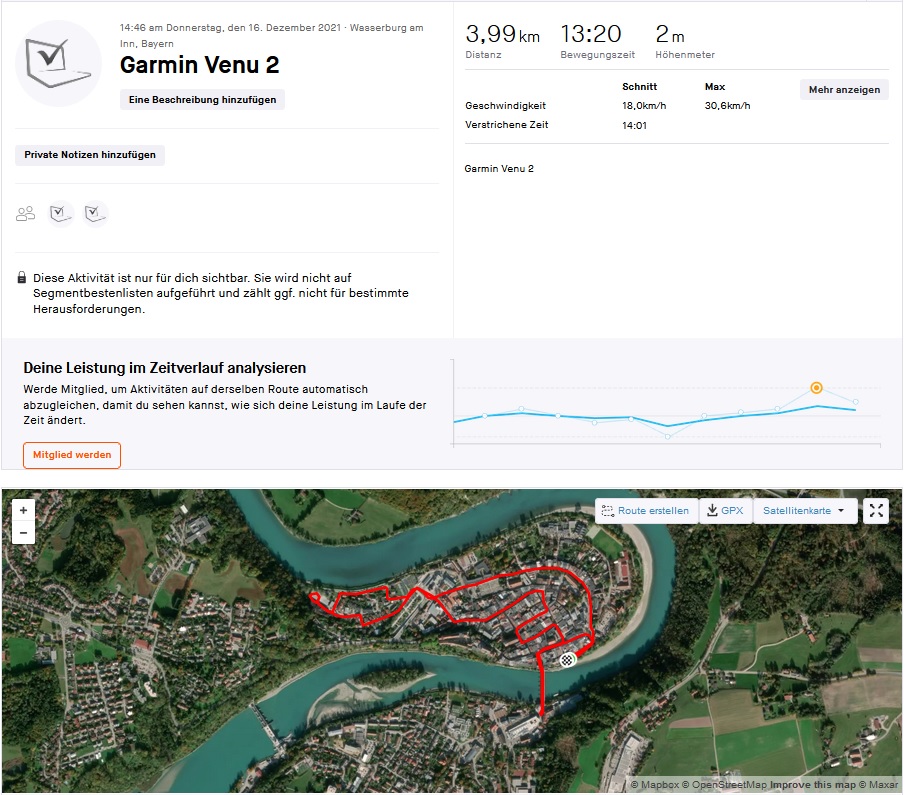Open the Satellitenkarte map style dropdown
Viewport: 905px width, 795px height.
(804, 511)
